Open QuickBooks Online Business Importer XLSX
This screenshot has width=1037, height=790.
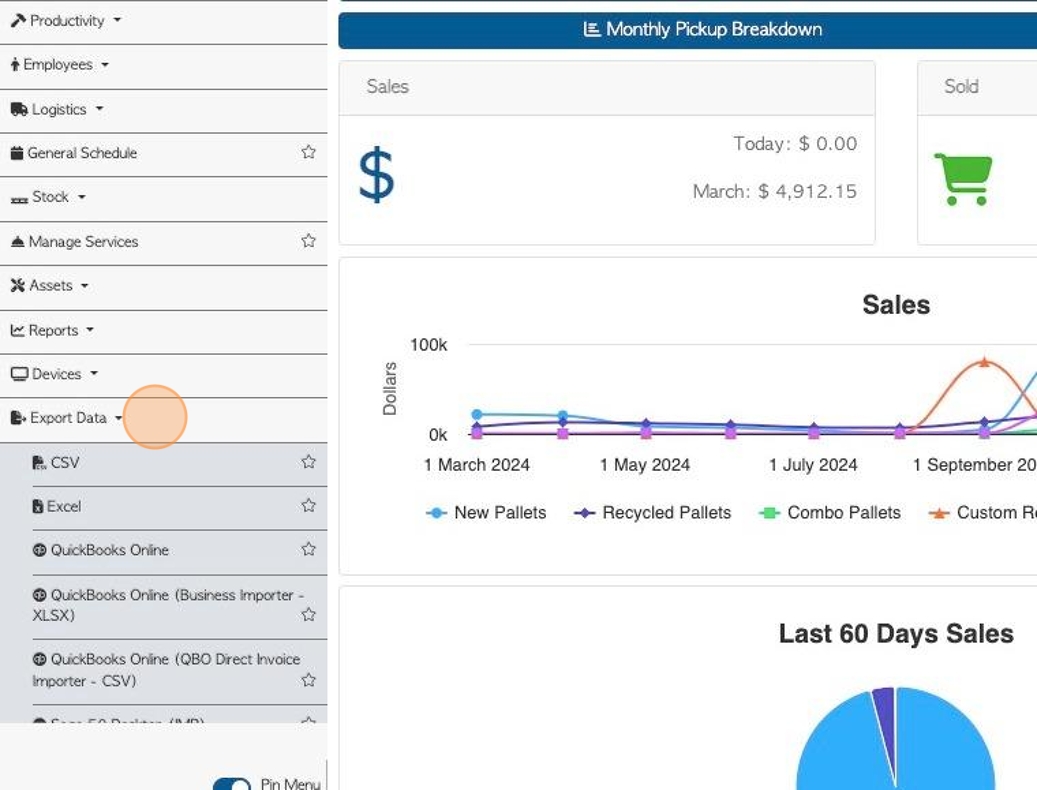tap(168, 605)
